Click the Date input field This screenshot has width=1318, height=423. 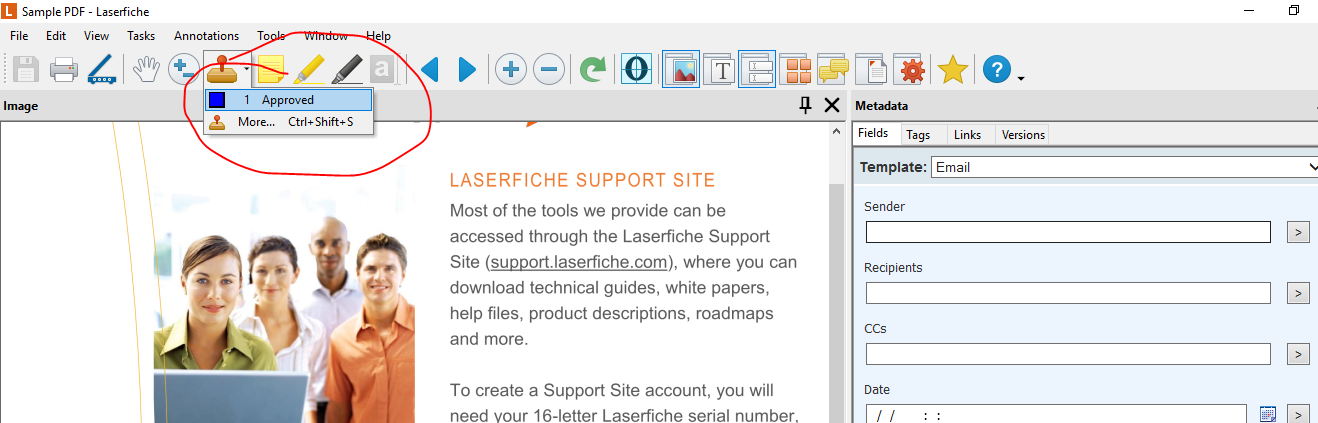click(1056, 414)
